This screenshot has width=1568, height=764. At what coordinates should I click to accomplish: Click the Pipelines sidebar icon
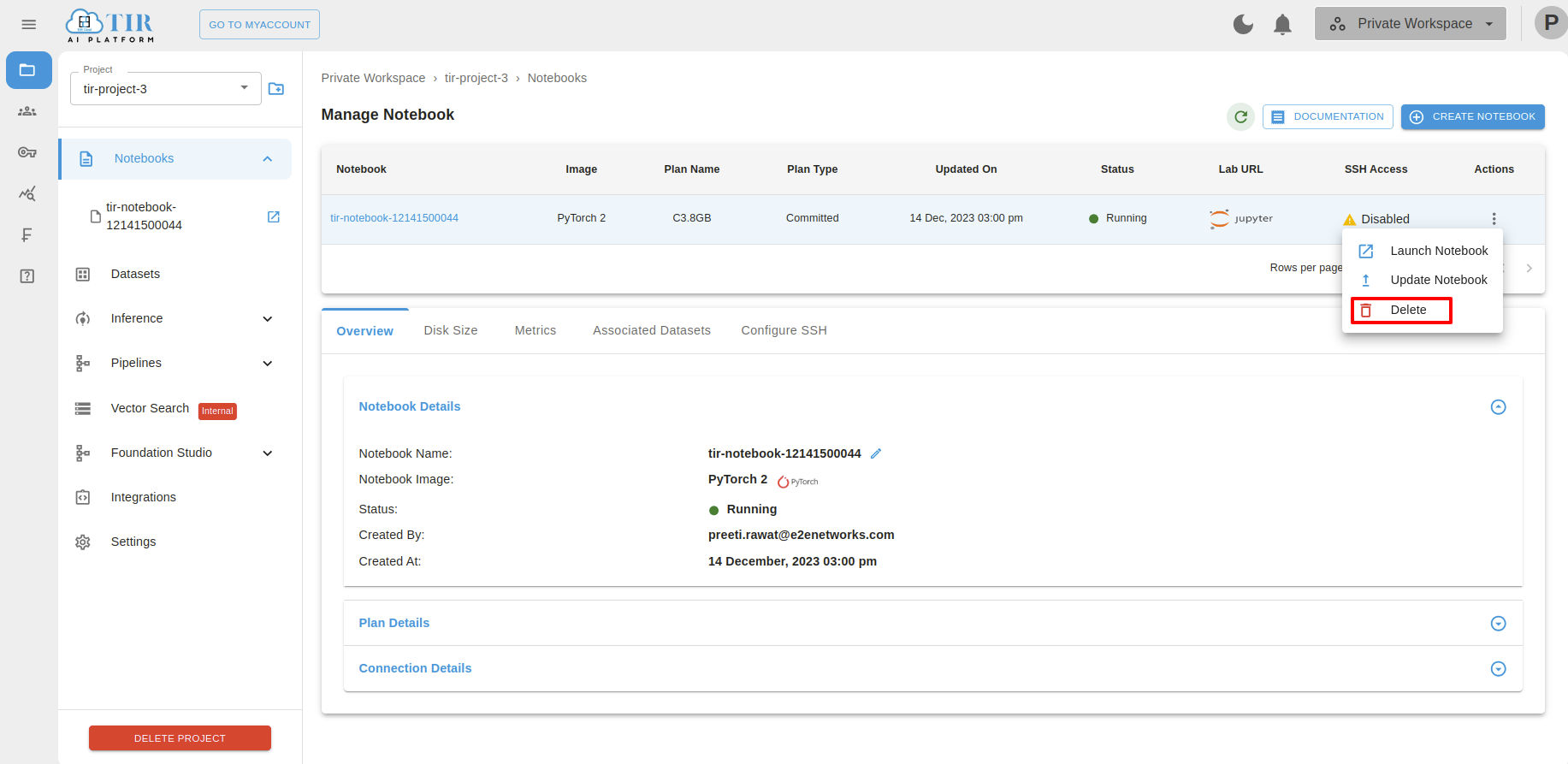(83, 363)
